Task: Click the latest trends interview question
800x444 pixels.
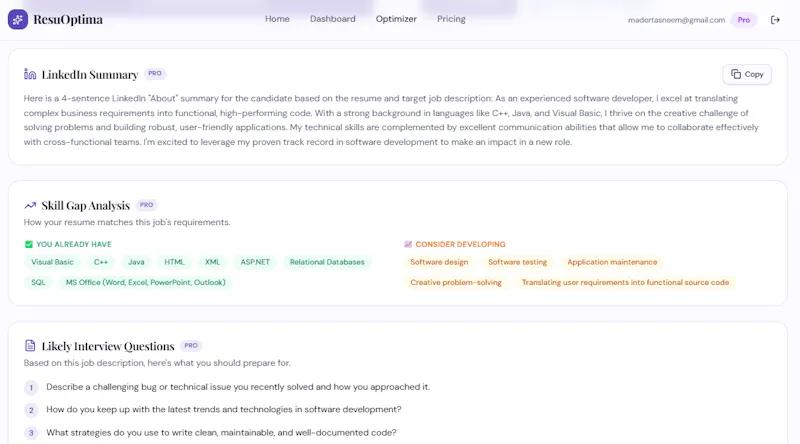Action: (x=223, y=409)
